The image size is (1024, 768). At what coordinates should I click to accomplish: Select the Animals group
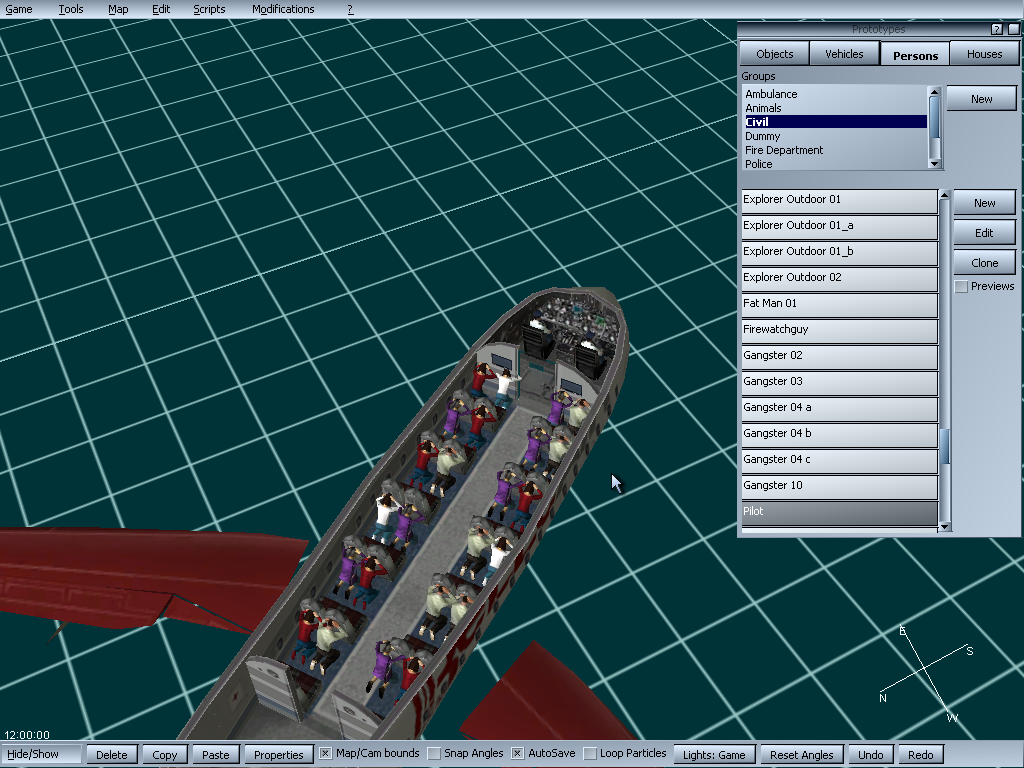[835, 108]
